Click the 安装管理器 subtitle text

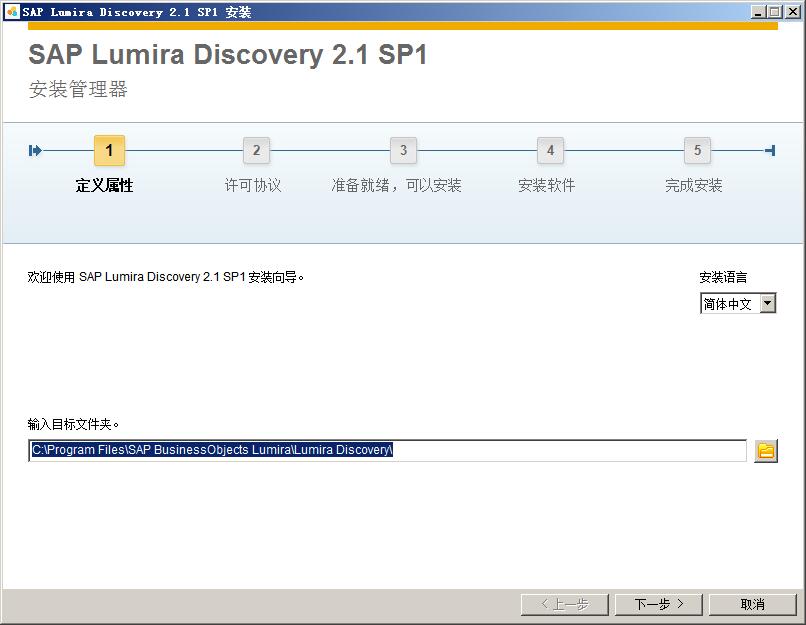point(78,89)
